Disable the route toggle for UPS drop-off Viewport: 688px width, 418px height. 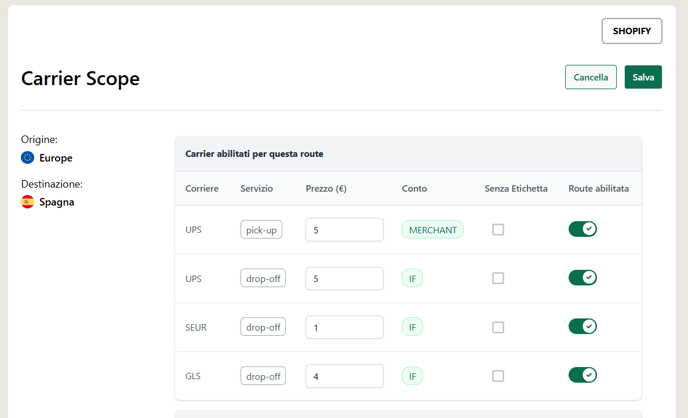pyautogui.click(x=583, y=278)
